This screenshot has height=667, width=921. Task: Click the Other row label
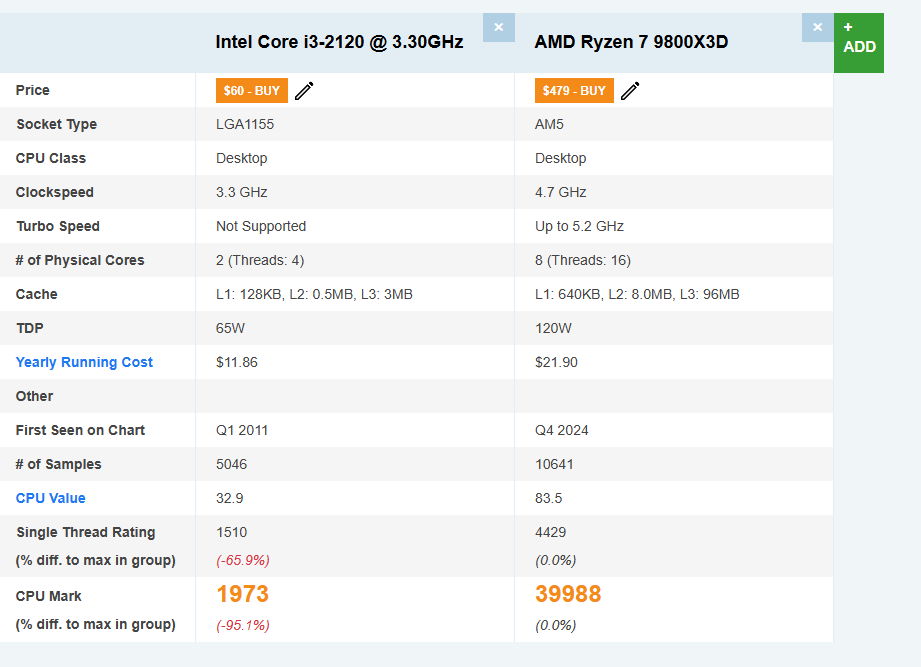coord(35,396)
